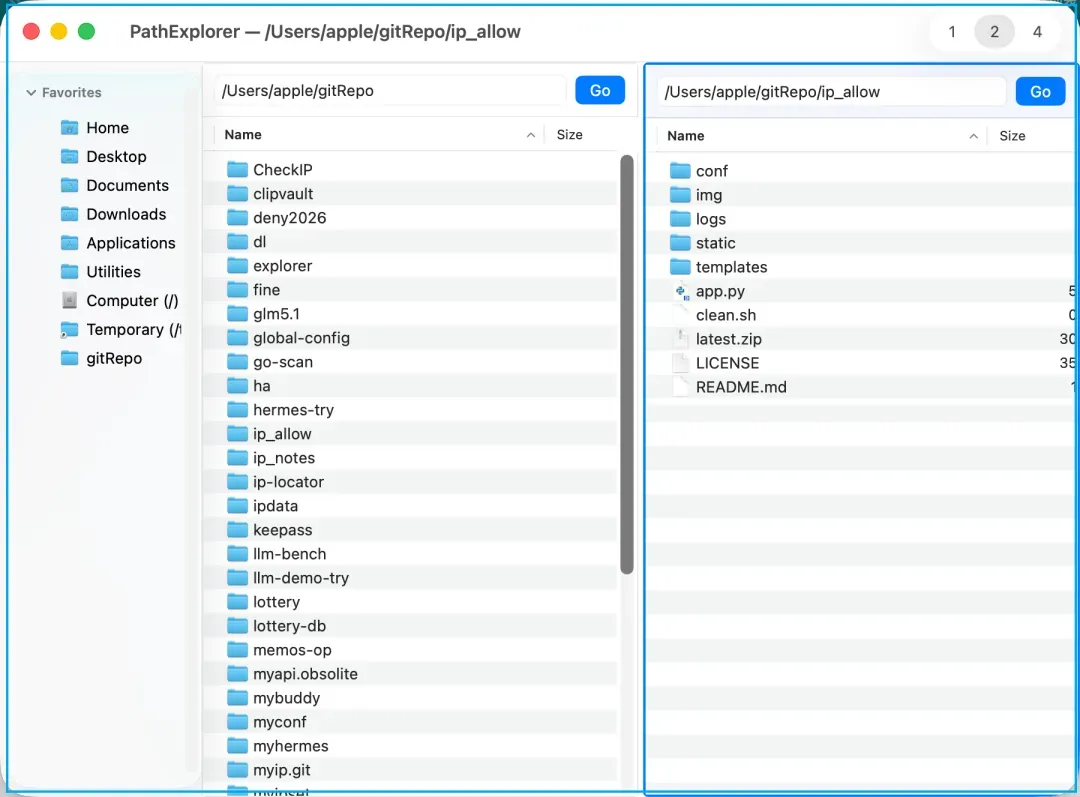Select the latest.zip archive file
This screenshot has width=1080, height=797.
861,339
